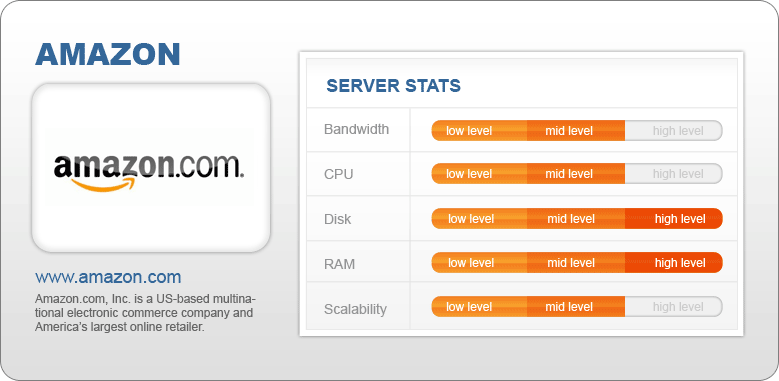Select Bandwidth low level segment
The height and width of the screenshot is (381, 779).
[479, 131]
